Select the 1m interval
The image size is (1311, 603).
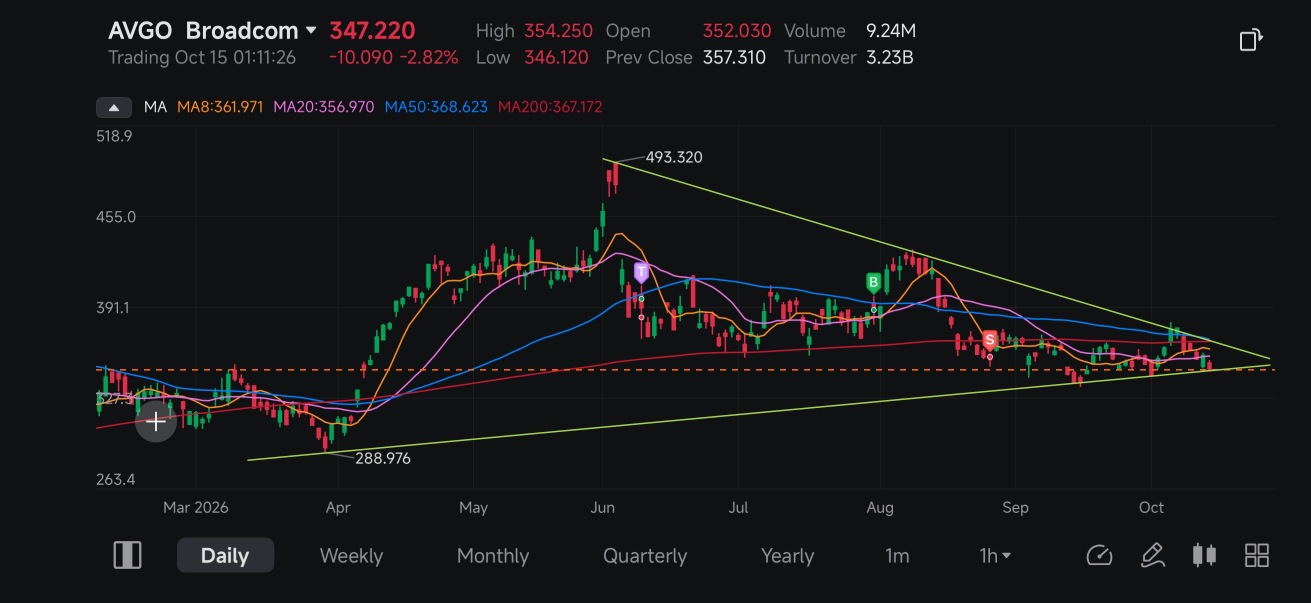pos(897,555)
